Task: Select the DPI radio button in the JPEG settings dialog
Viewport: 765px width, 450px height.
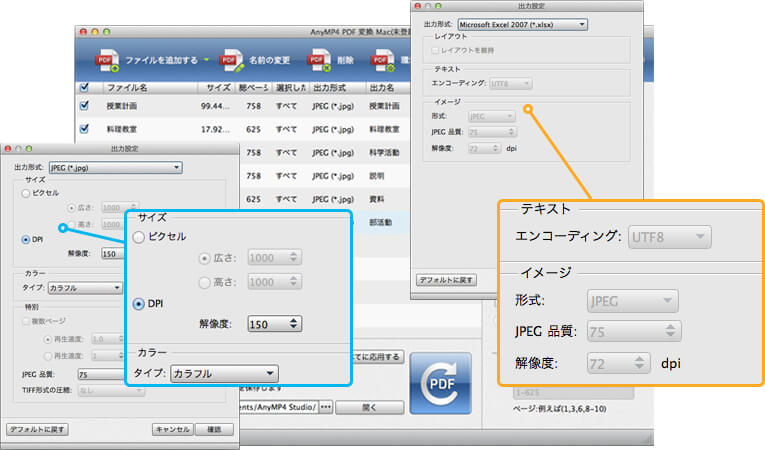Action: [x=26, y=240]
